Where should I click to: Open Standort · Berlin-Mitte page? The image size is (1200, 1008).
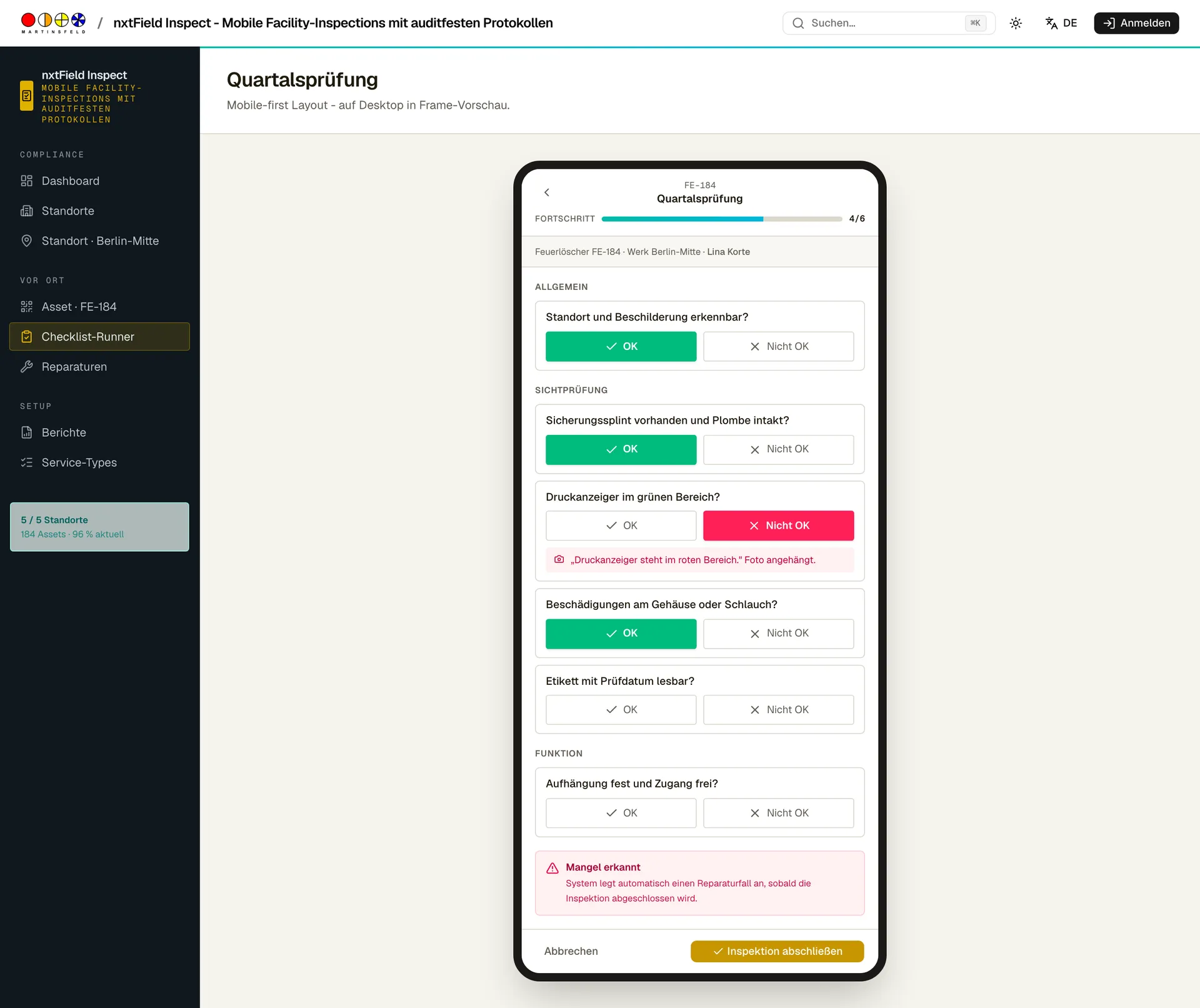click(99, 241)
